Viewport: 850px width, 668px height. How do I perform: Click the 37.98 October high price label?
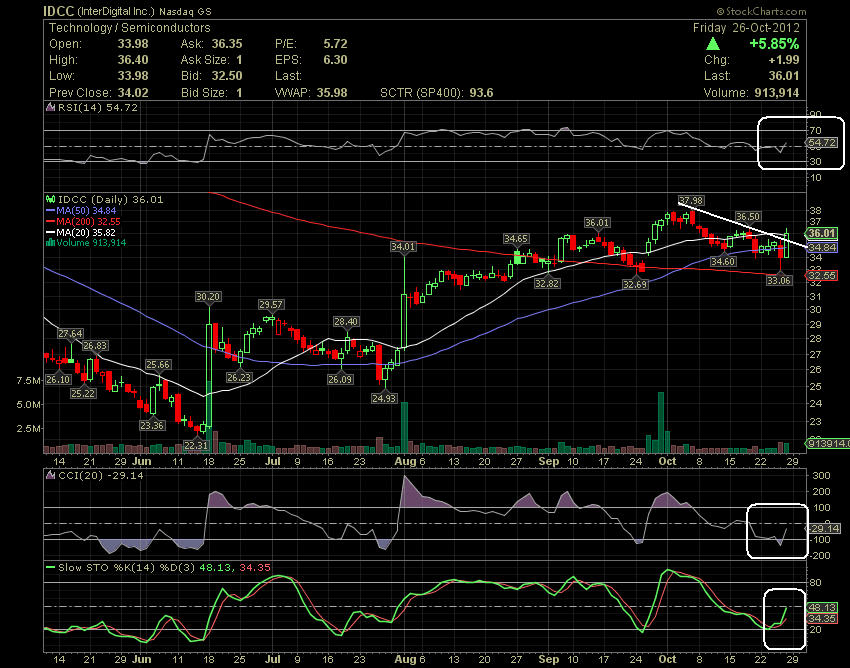pyautogui.click(x=691, y=201)
